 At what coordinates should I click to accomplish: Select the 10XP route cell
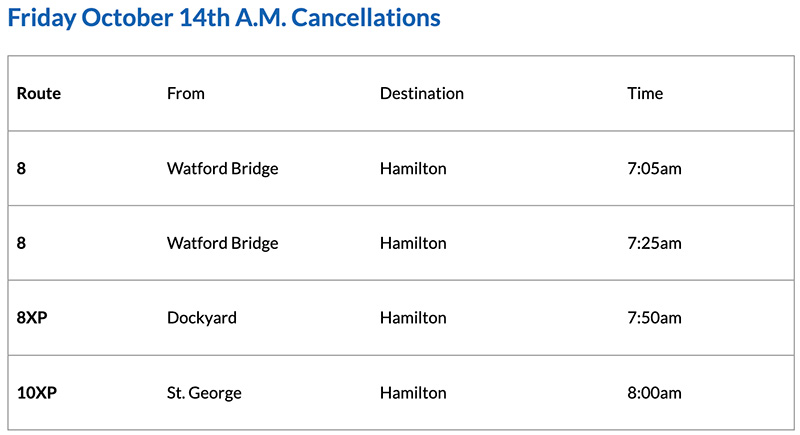click(x=38, y=393)
